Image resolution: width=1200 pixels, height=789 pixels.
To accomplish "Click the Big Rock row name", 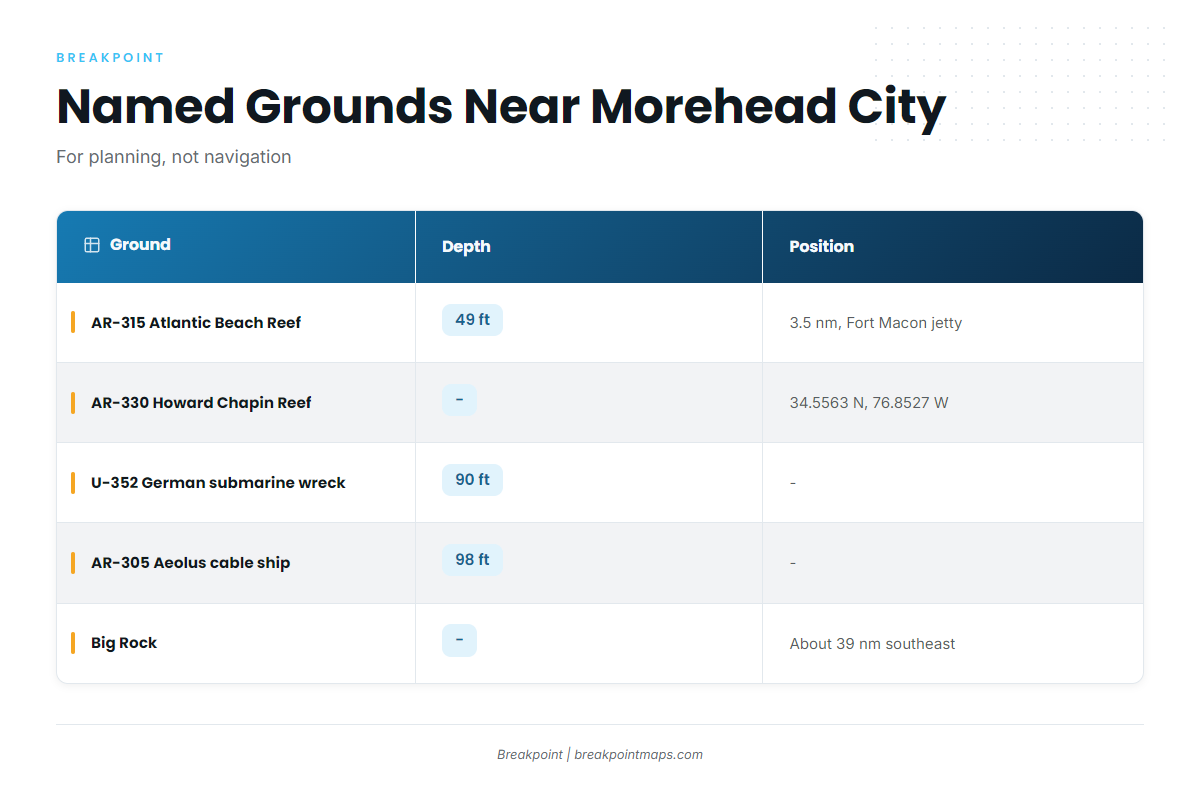I will 124,643.
